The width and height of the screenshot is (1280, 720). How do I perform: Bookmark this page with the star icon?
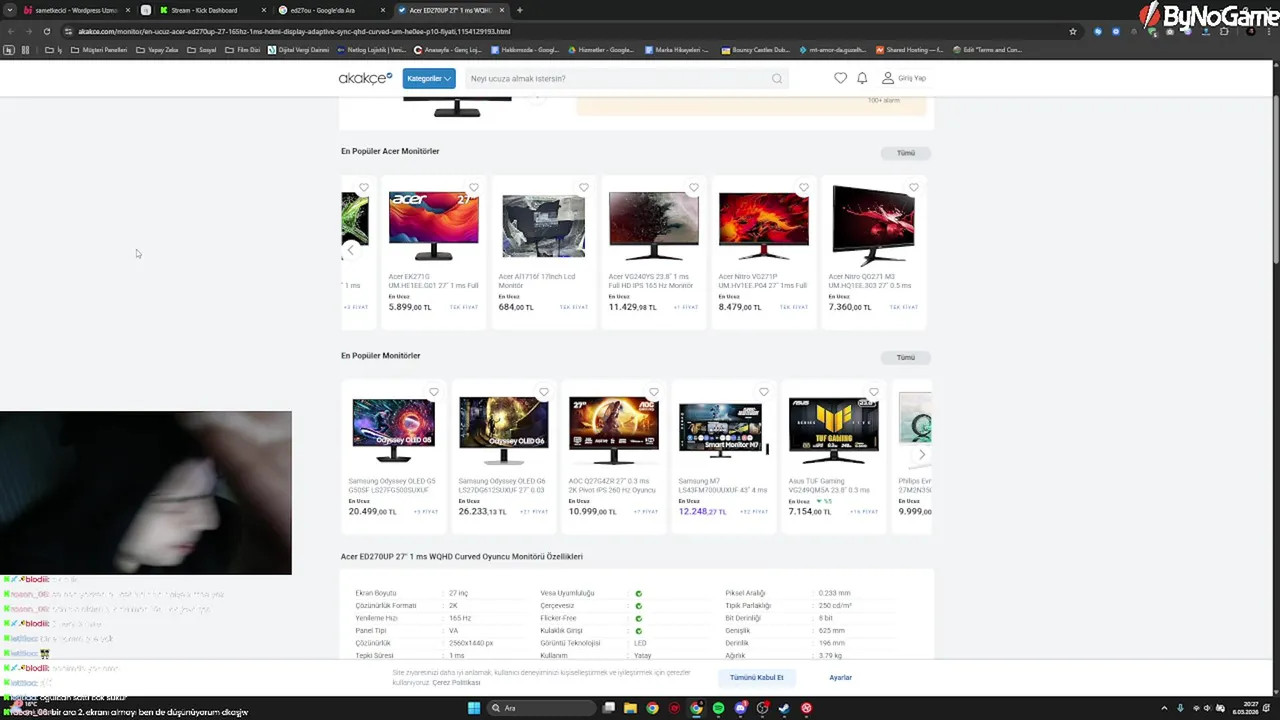[x=1073, y=31]
